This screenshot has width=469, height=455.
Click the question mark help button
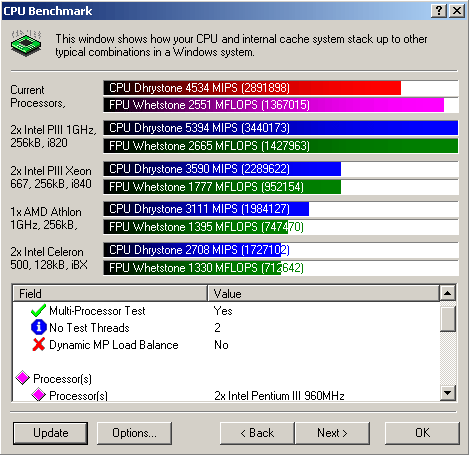(439, 11)
